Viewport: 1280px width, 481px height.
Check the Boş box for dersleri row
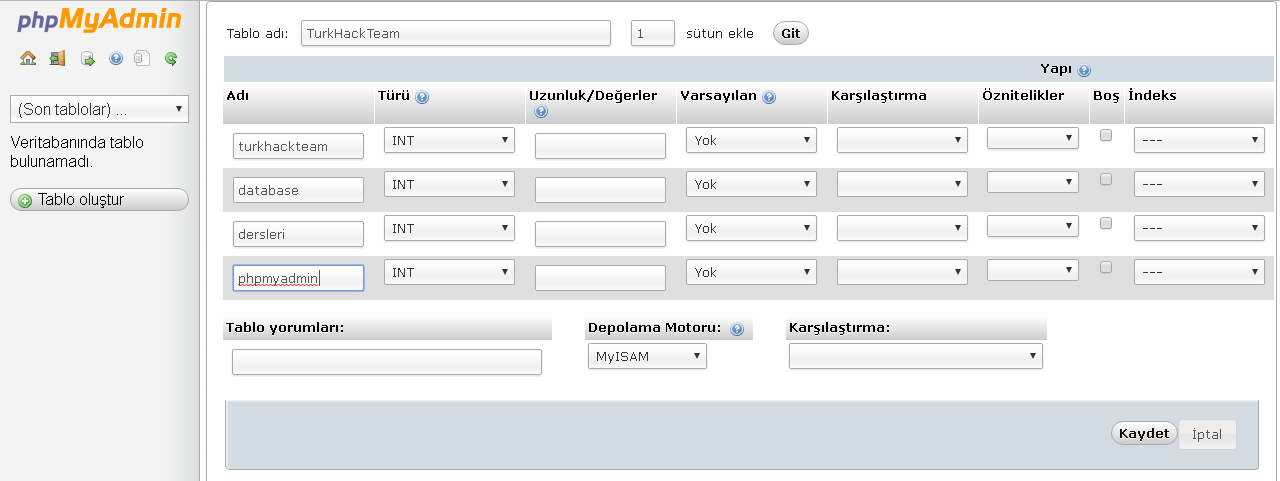tap(1106, 224)
